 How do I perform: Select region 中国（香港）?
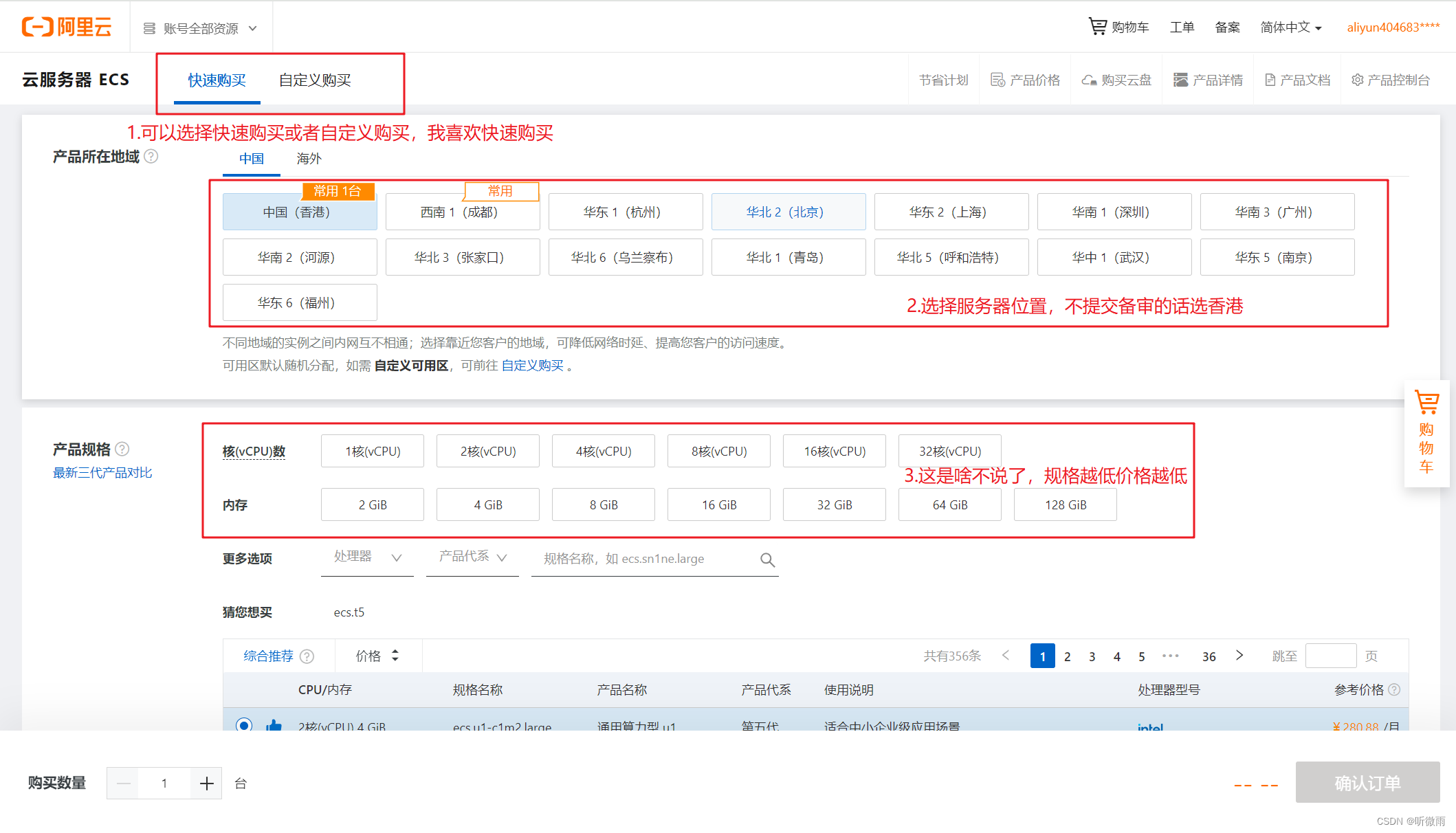tap(300, 212)
